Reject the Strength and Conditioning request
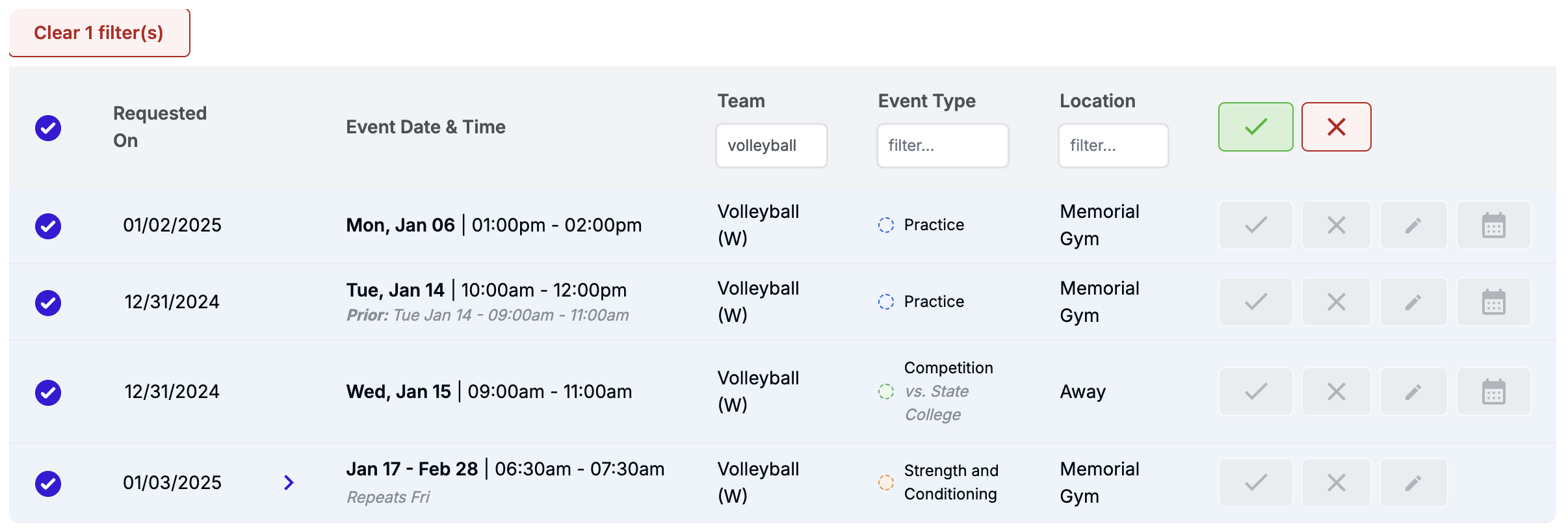The image size is (1568, 532). (x=1336, y=483)
